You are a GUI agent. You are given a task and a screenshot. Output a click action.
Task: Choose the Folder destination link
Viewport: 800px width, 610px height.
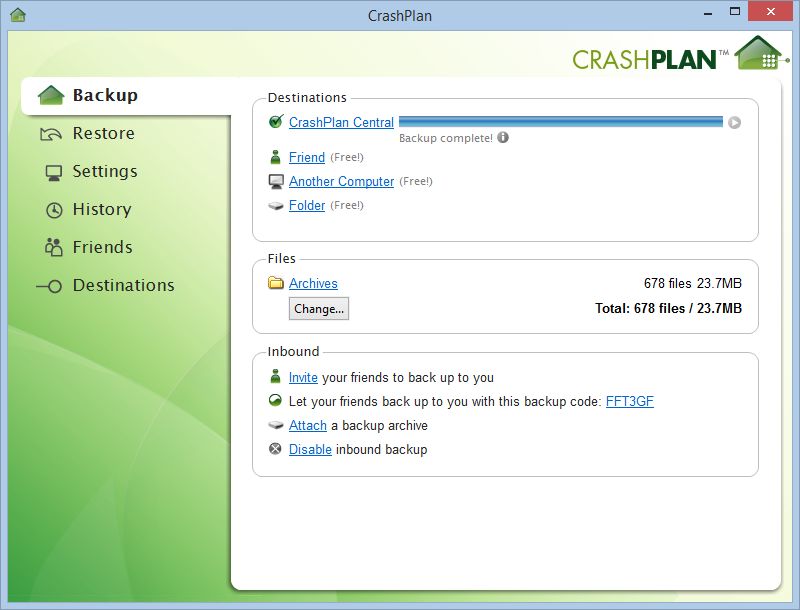tap(307, 206)
